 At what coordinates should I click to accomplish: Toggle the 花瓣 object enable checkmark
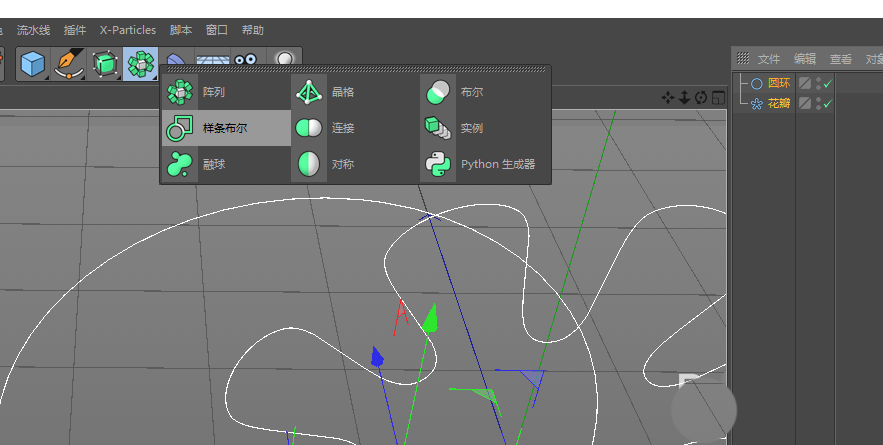827,103
